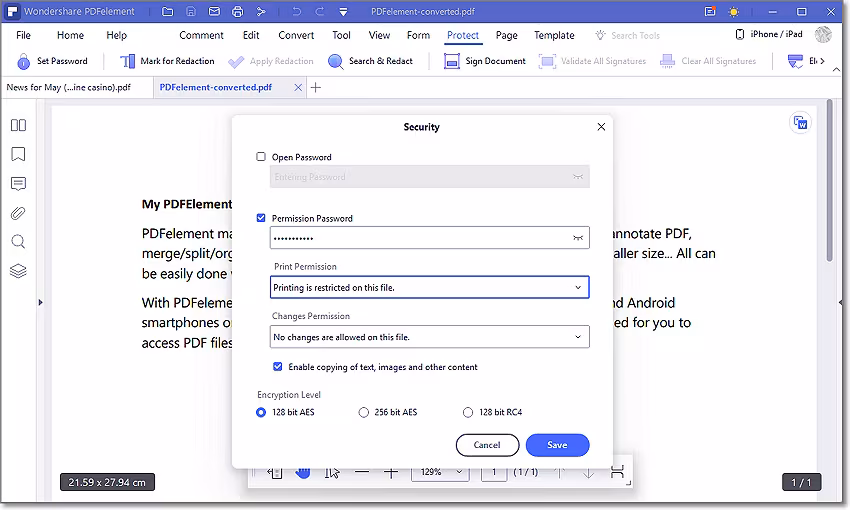The width and height of the screenshot is (850, 510).
Task: Switch to the View tab
Action: tap(379, 35)
